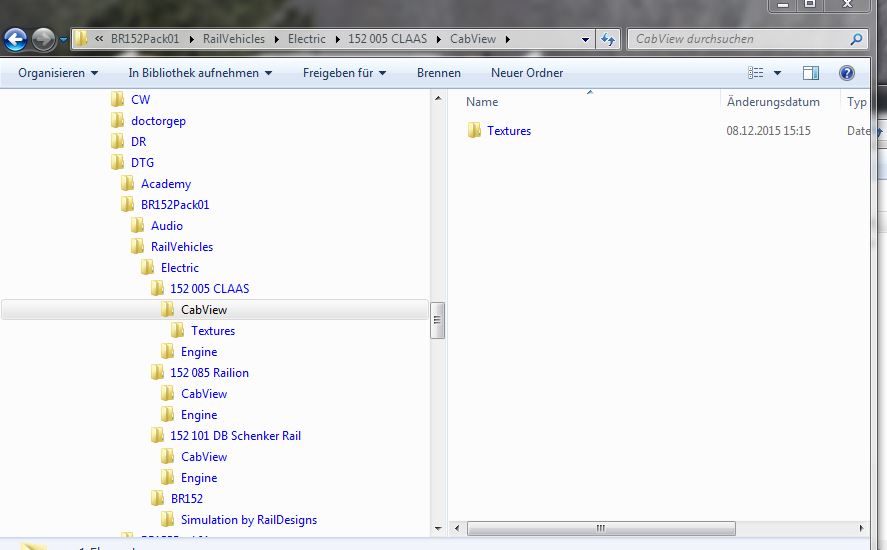The width and height of the screenshot is (887, 550).
Task: Click the Forward navigation arrow button
Action: click(x=44, y=40)
